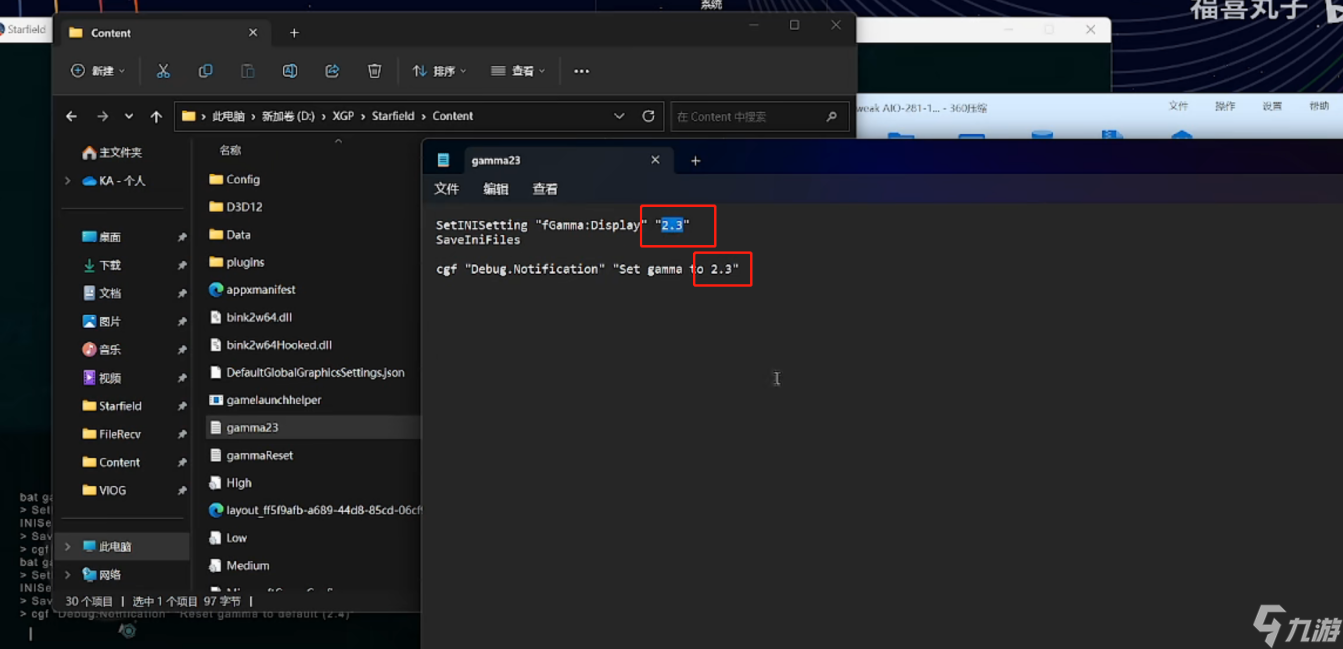The height and width of the screenshot is (649, 1343).
Task: Click XGP in the address bar path
Action: point(343,116)
